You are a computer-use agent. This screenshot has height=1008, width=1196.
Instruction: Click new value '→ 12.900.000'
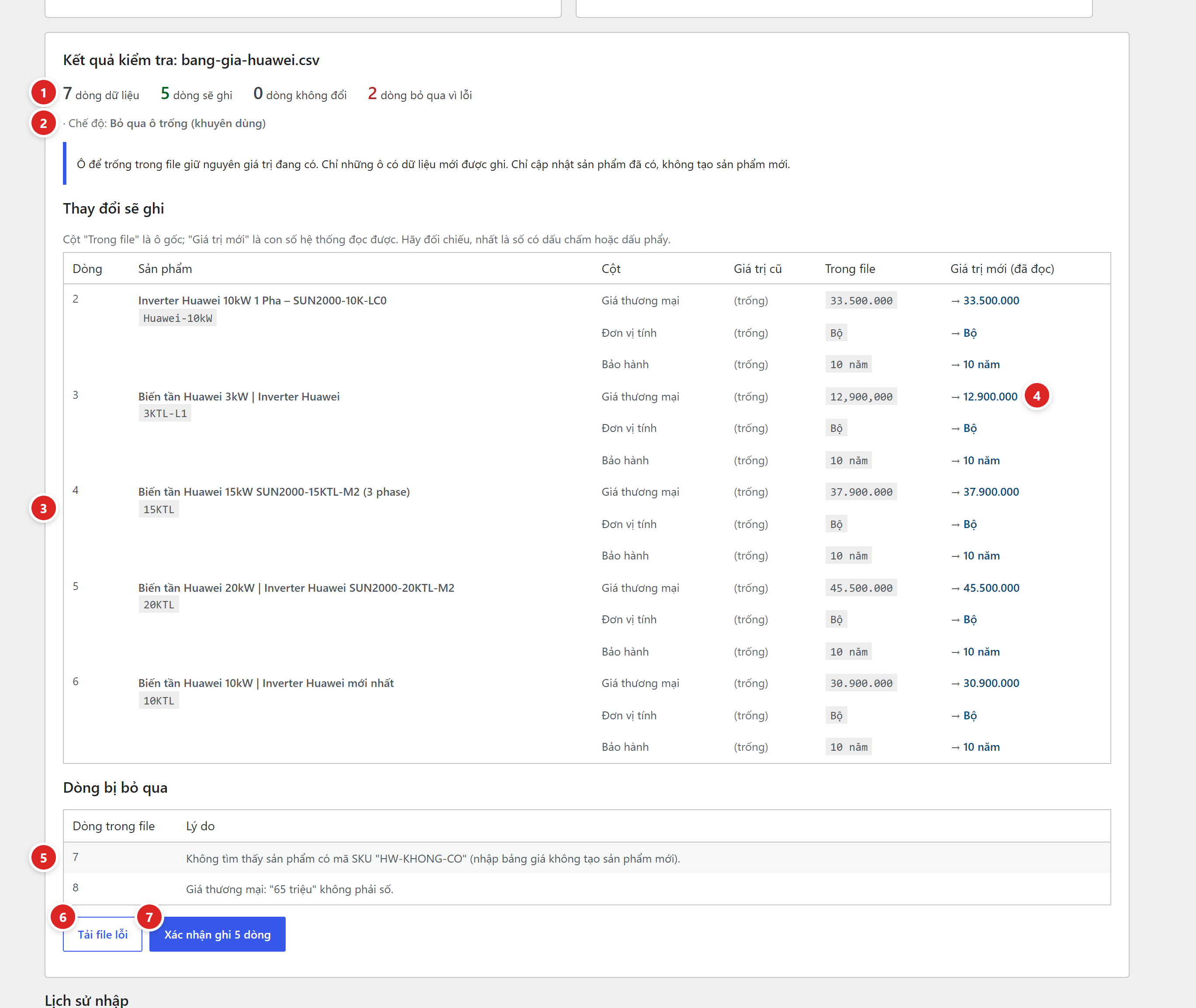pyautogui.click(x=984, y=397)
